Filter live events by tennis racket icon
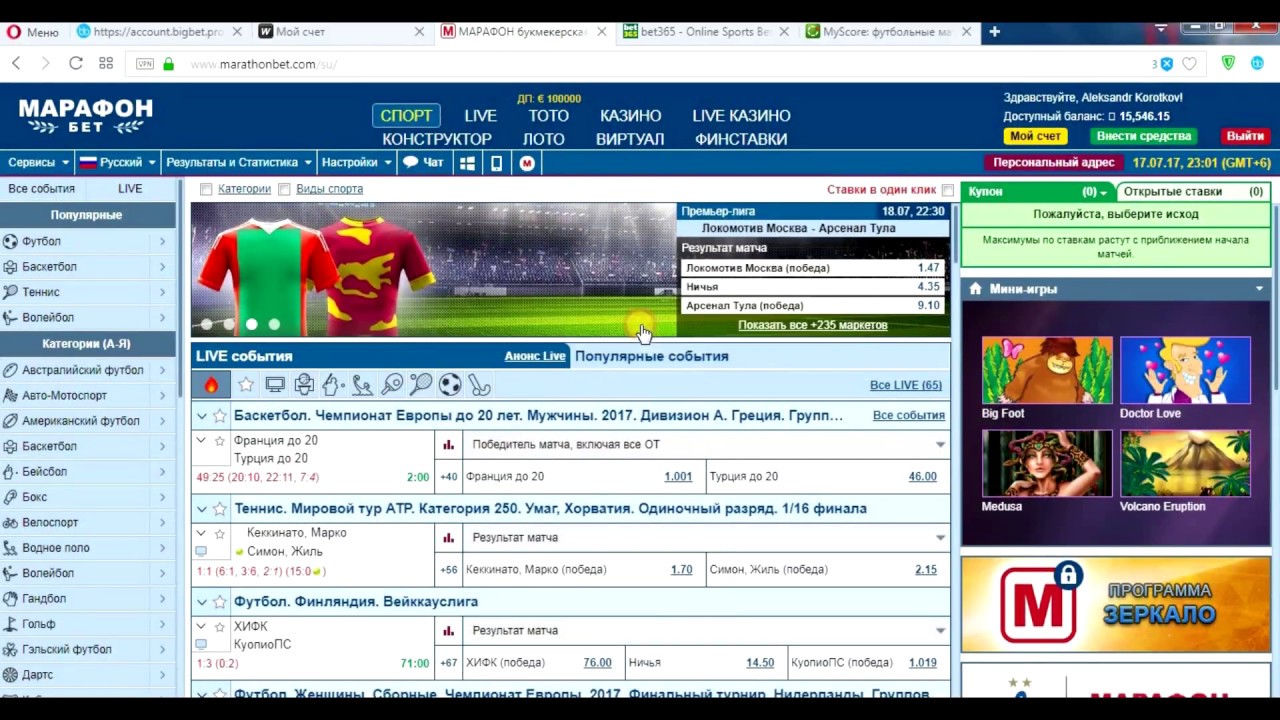Image resolution: width=1280 pixels, height=720 pixels. click(421, 385)
